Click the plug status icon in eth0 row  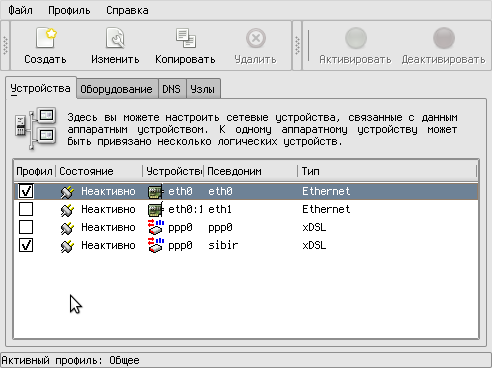67,192
